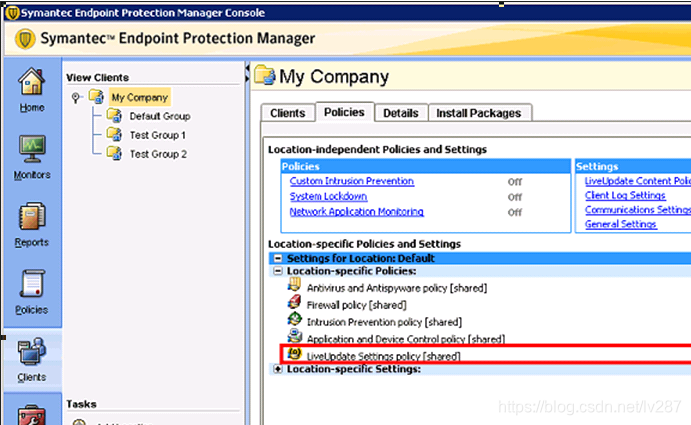The width and height of the screenshot is (691, 425).
Task: Click the Off status for System Lockdown
Action: point(514,197)
